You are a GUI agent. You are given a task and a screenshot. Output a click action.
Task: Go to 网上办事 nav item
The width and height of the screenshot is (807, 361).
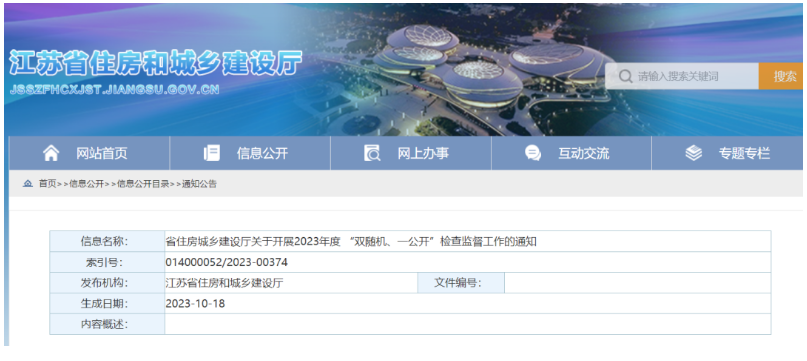tap(411, 153)
